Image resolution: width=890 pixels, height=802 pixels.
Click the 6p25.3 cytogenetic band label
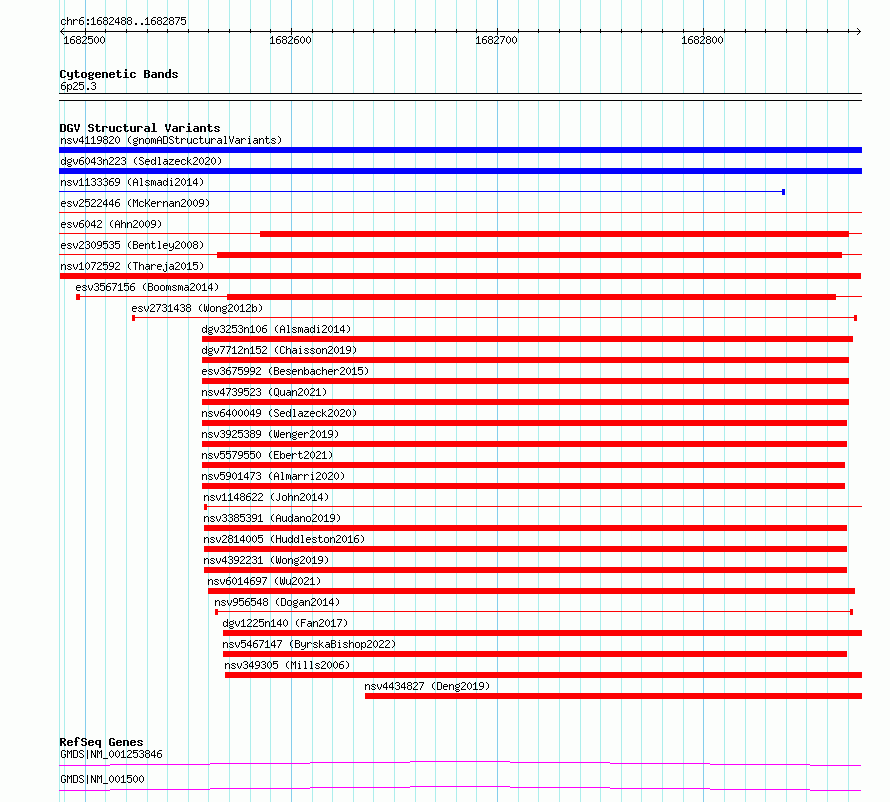pyautogui.click(x=78, y=86)
